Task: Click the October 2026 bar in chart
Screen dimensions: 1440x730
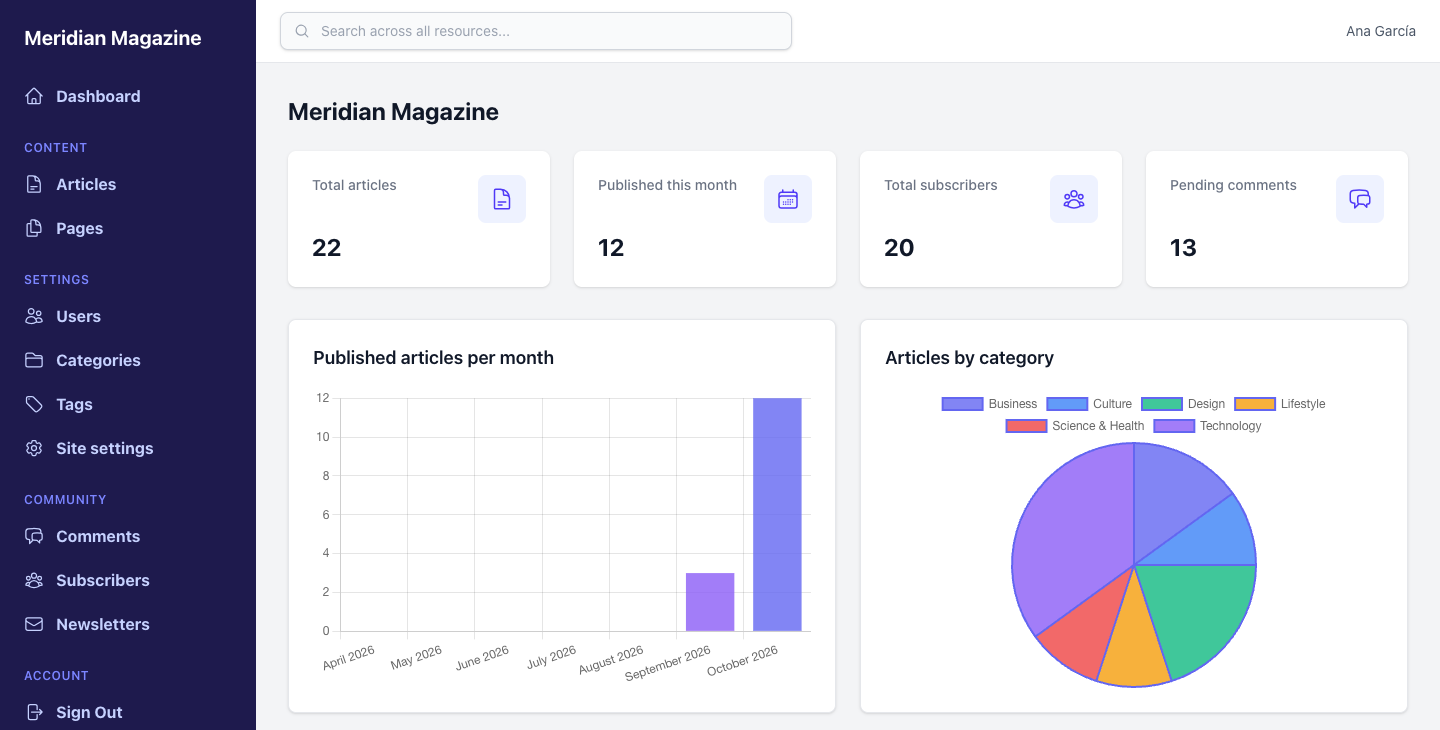Action: pos(777,514)
